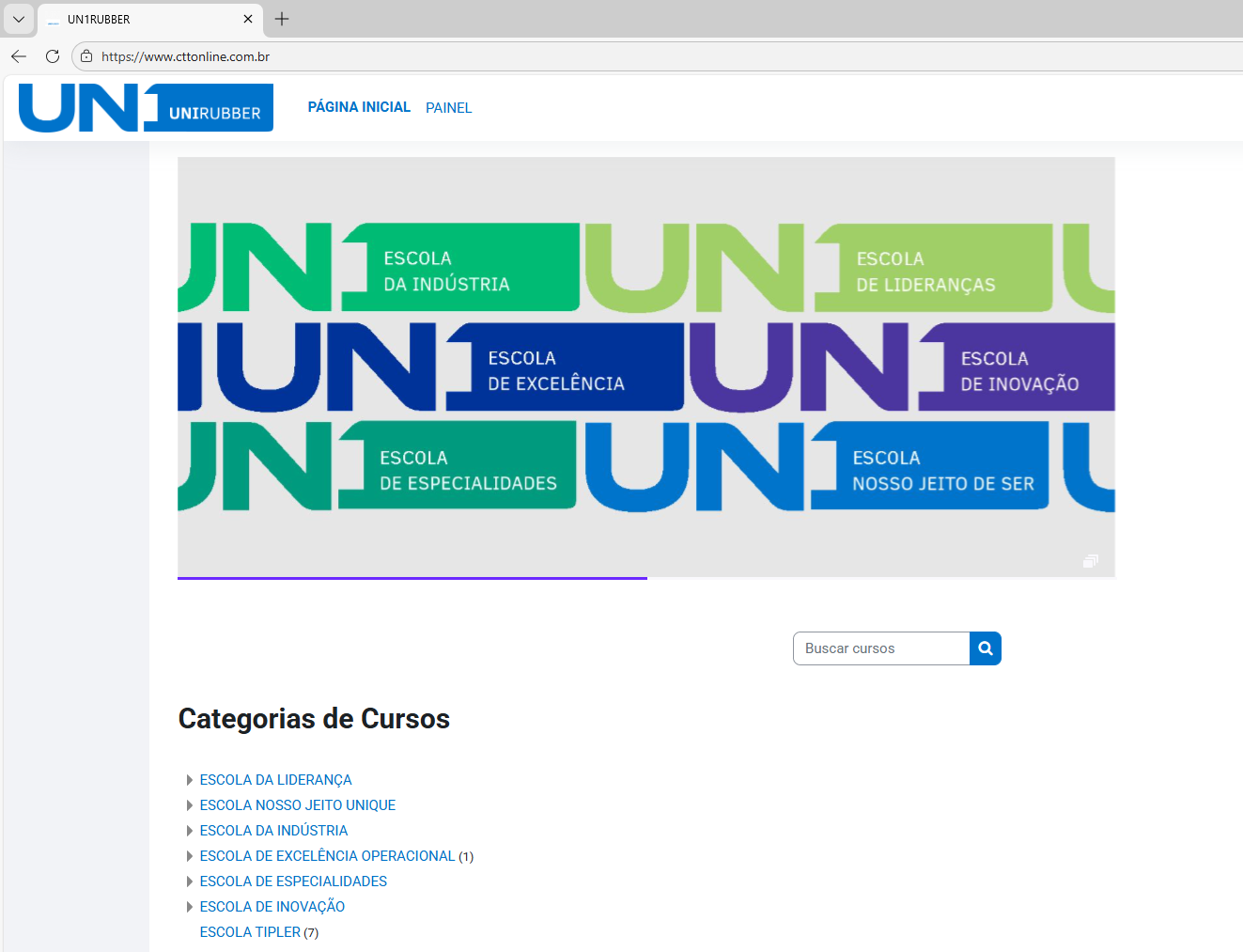Click the UN1RUBBER logo in header
The height and width of the screenshot is (952, 1243).
coord(146,108)
